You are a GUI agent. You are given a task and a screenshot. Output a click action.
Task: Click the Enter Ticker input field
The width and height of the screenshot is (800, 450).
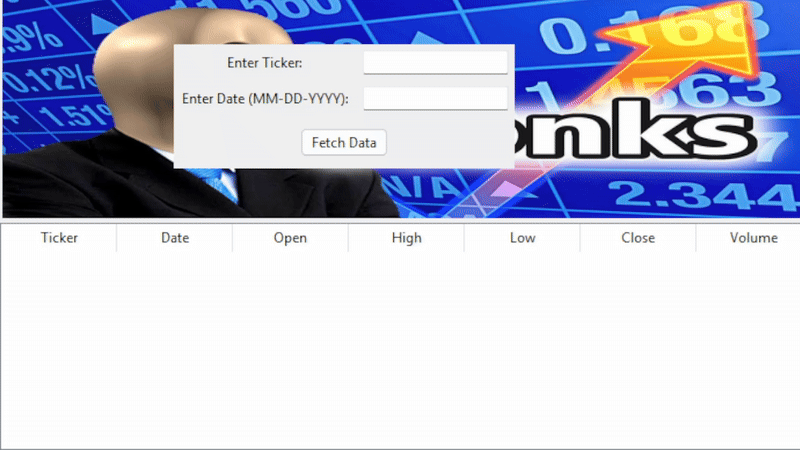(435, 63)
